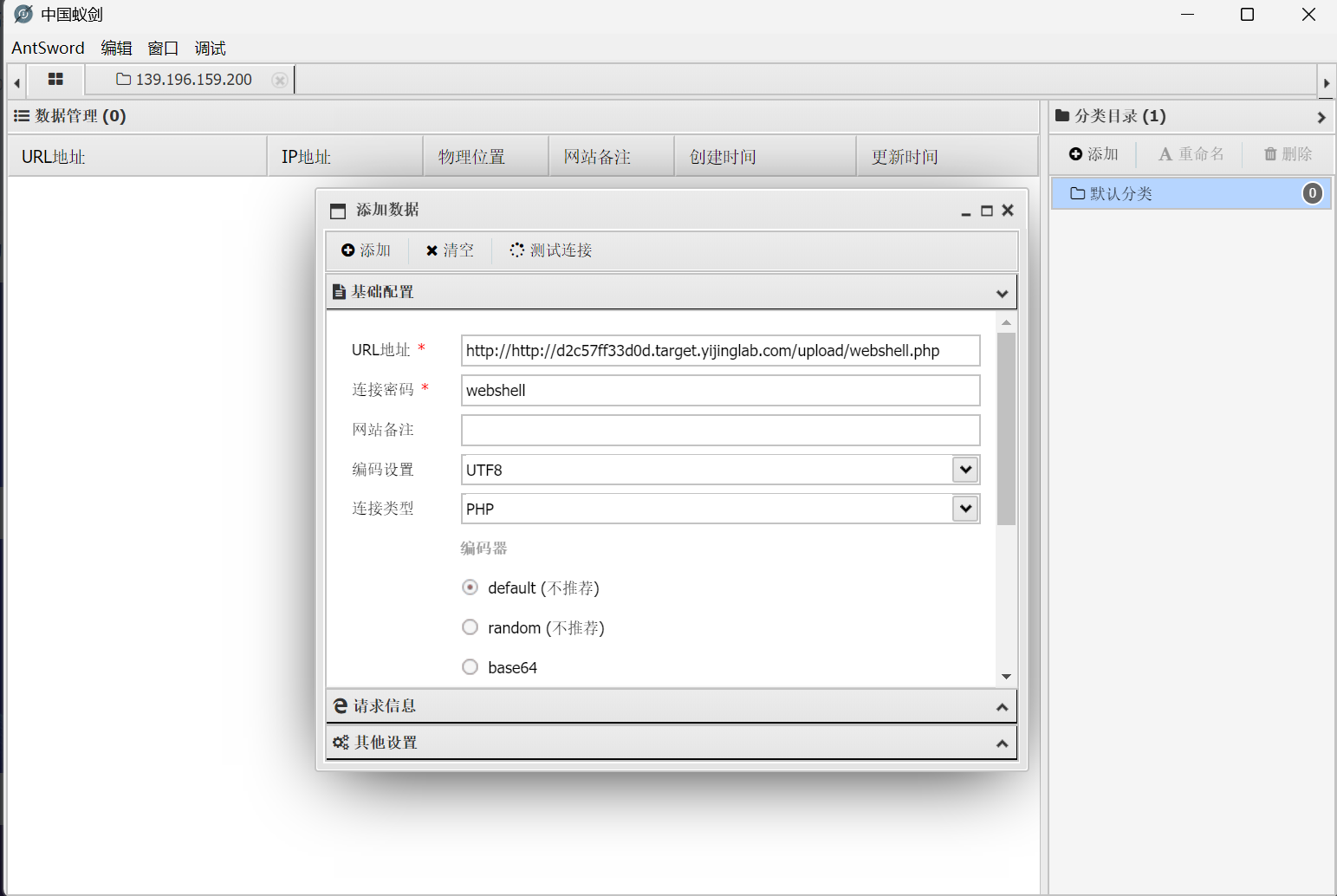Image resolution: width=1337 pixels, height=896 pixels.
Task: Click the 请求信息 browser icon
Action: tap(341, 706)
